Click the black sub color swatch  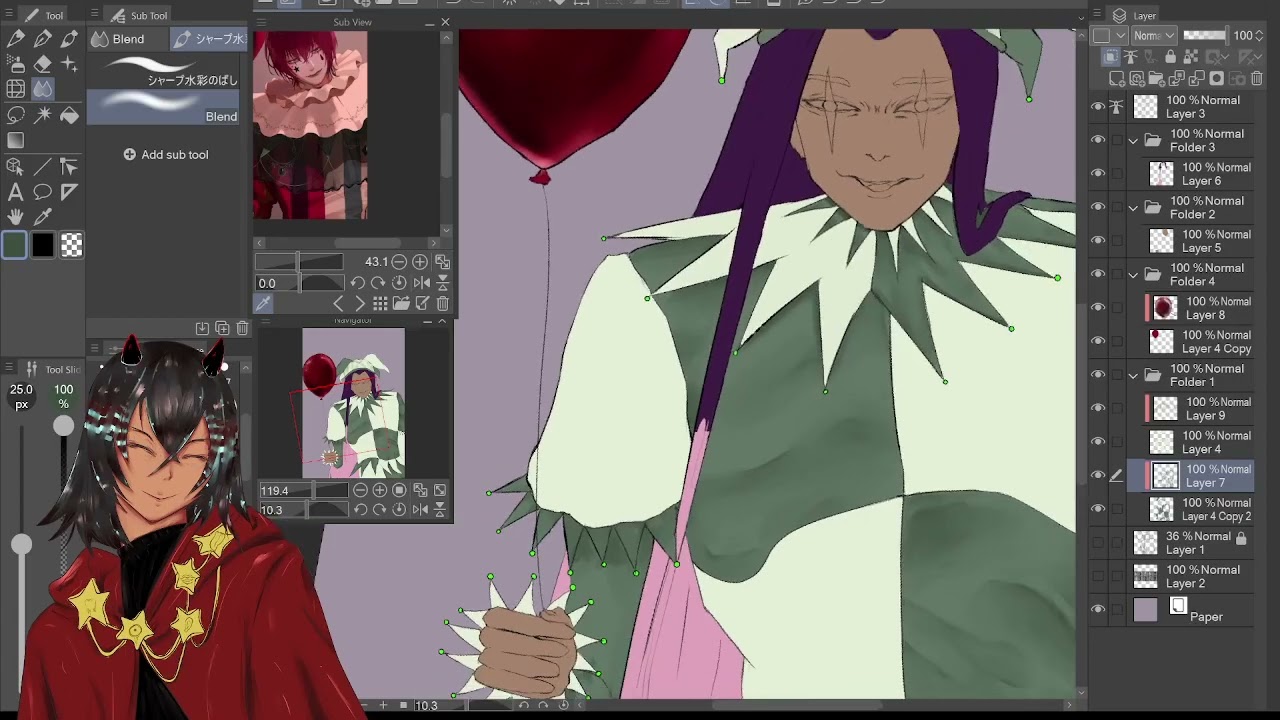pos(43,245)
